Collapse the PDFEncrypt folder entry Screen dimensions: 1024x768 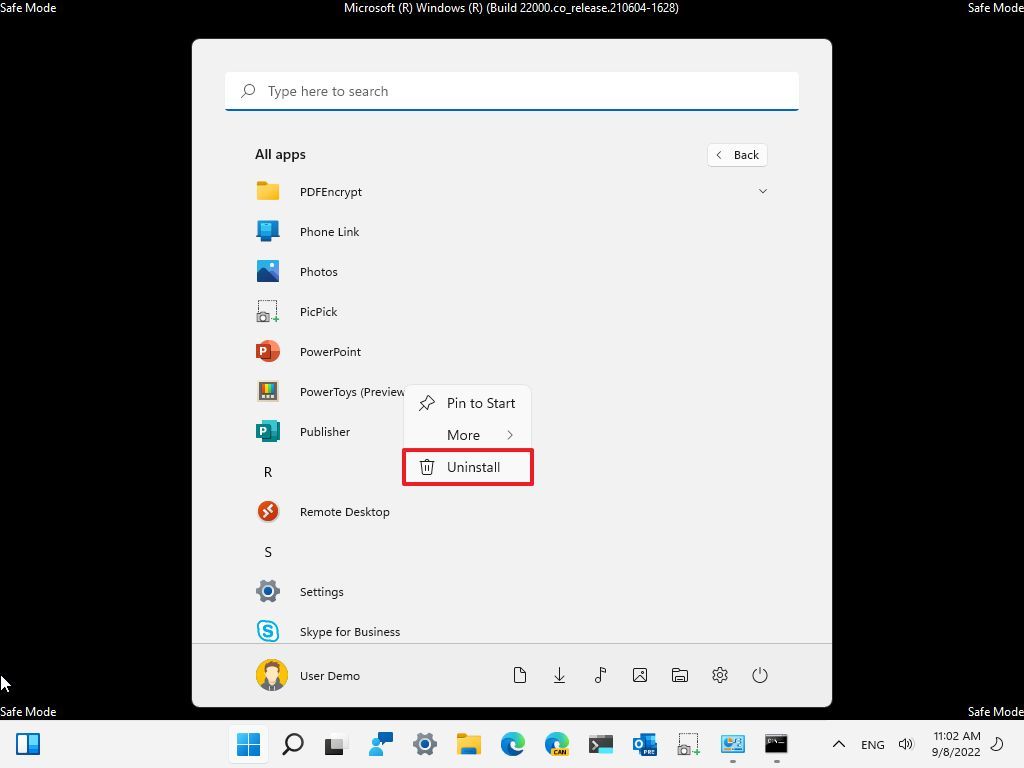coord(763,190)
